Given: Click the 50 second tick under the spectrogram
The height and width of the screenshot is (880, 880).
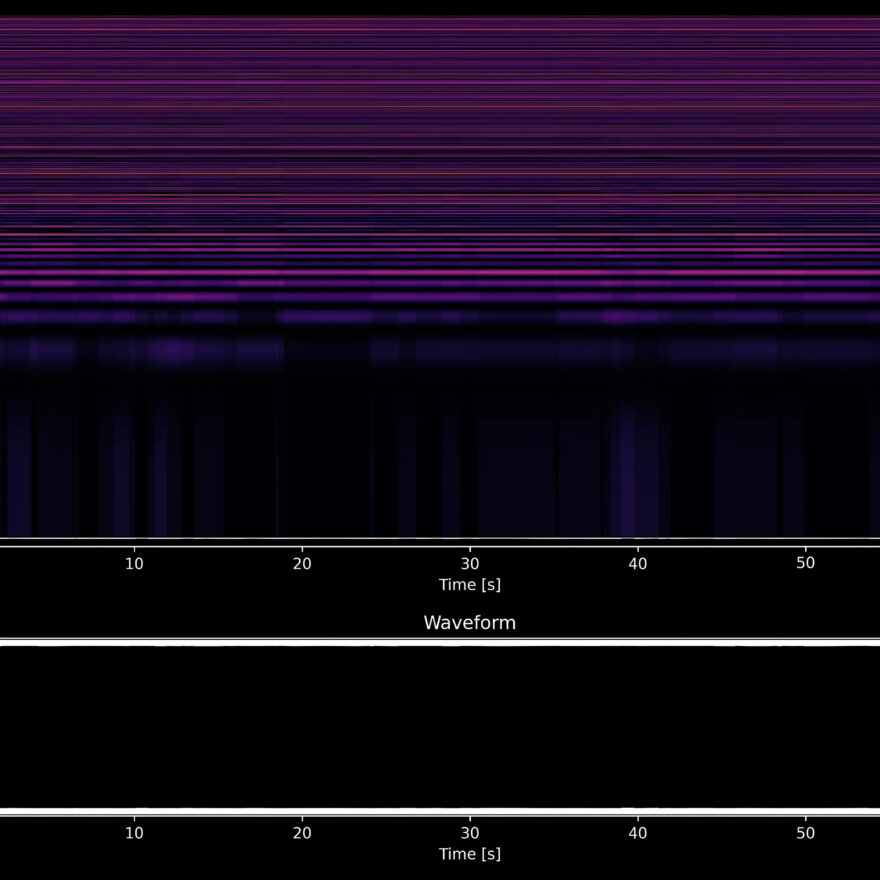Looking at the screenshot, I should (806, 563).
